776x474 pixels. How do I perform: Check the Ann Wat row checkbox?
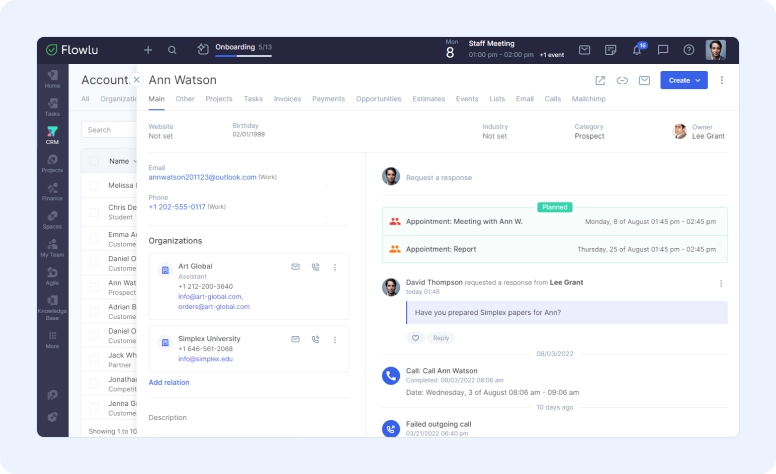coord(94,287)
